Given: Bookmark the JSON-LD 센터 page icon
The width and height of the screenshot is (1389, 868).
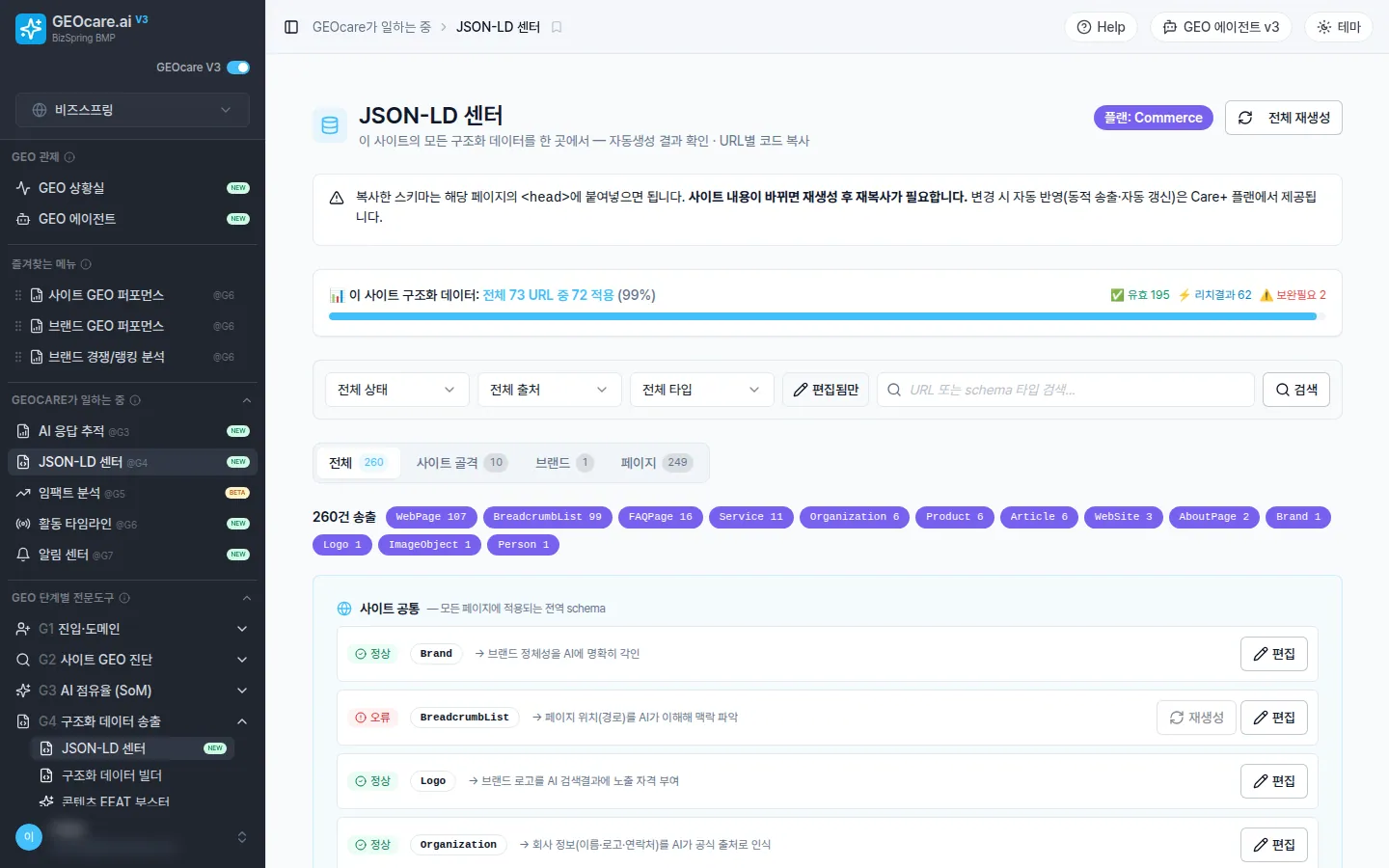Looking at the screenshot, I should pos(557,27).
